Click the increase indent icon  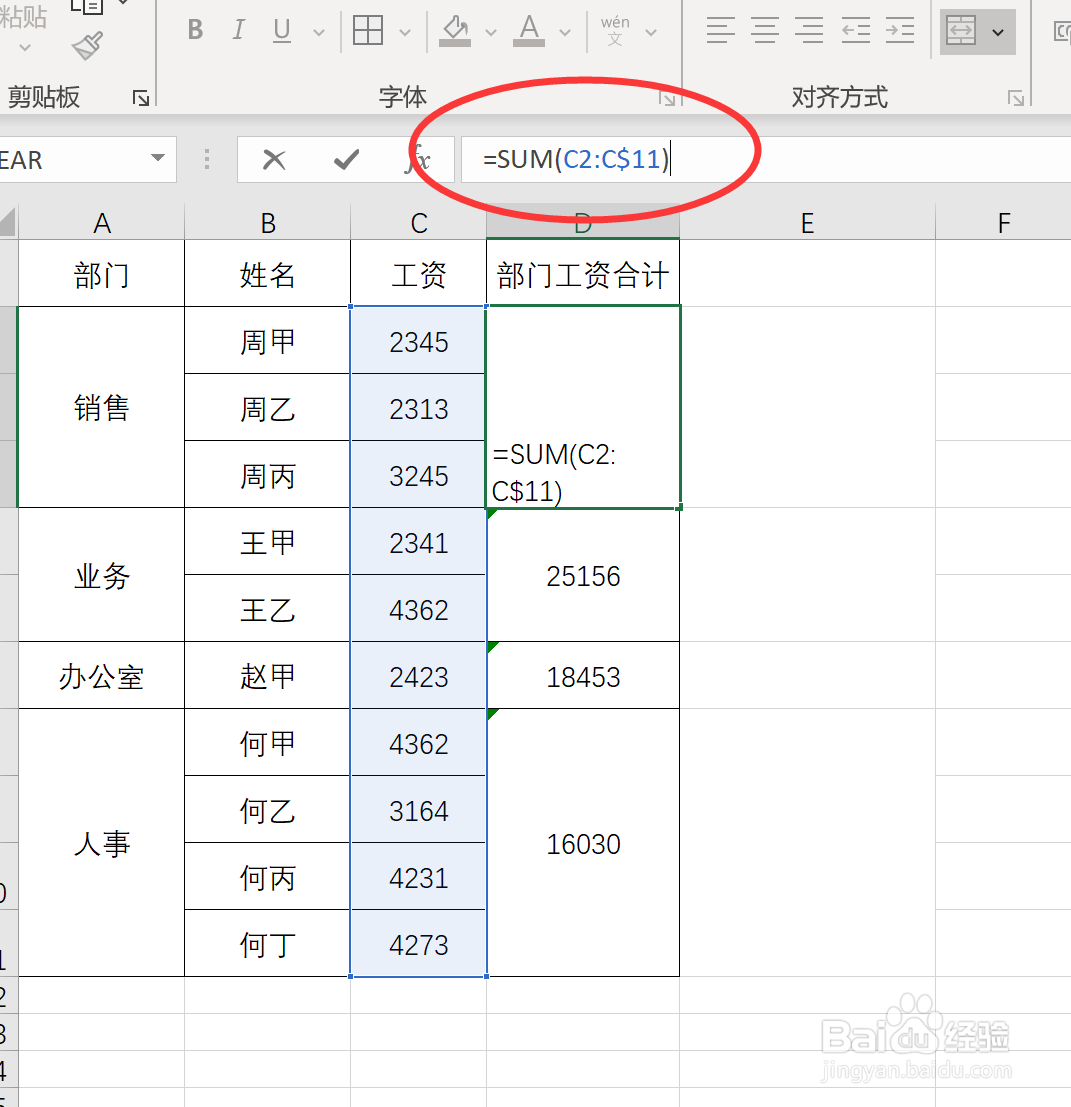[899, 31]
